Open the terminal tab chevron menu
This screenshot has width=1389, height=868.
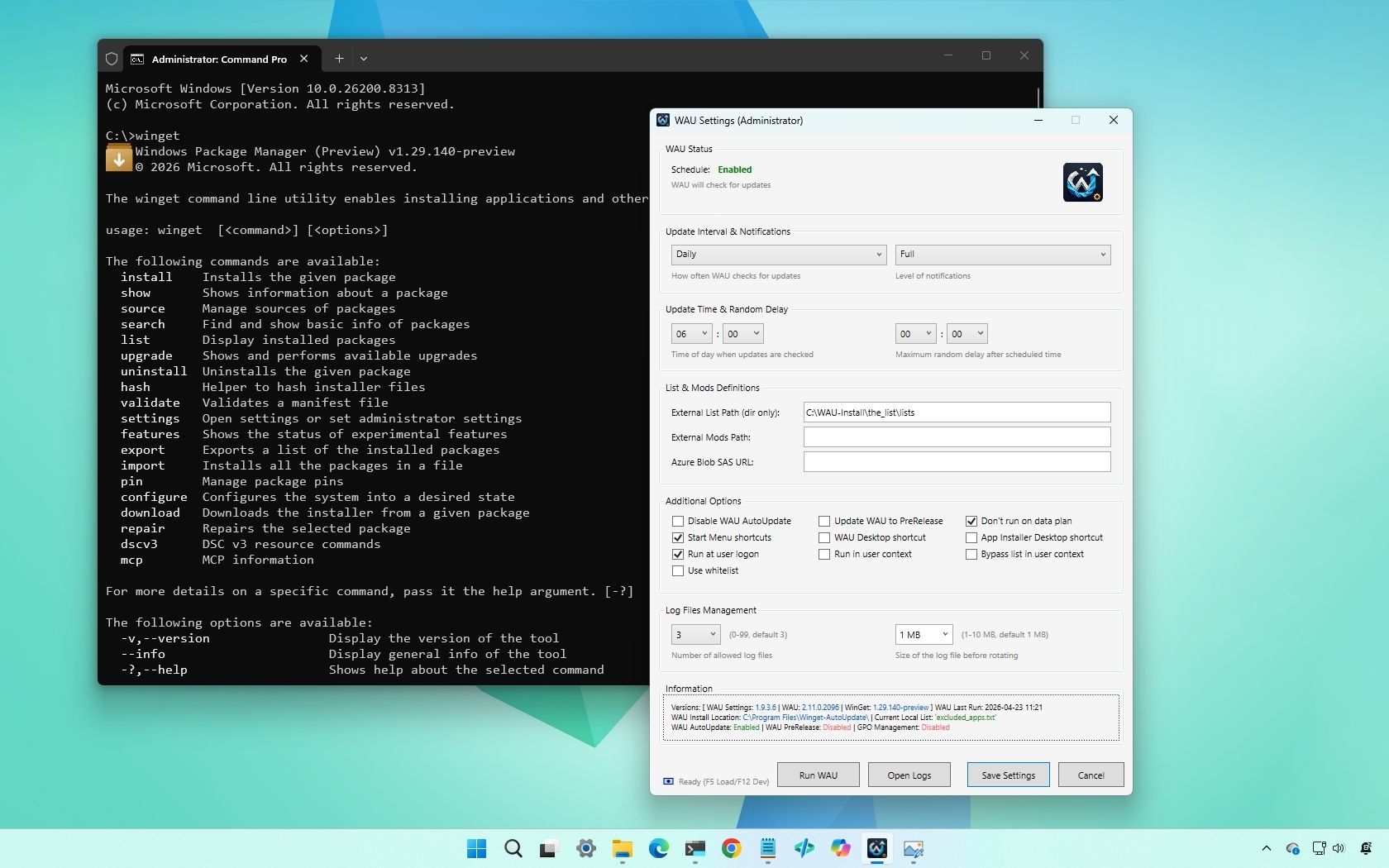(364, 59)
